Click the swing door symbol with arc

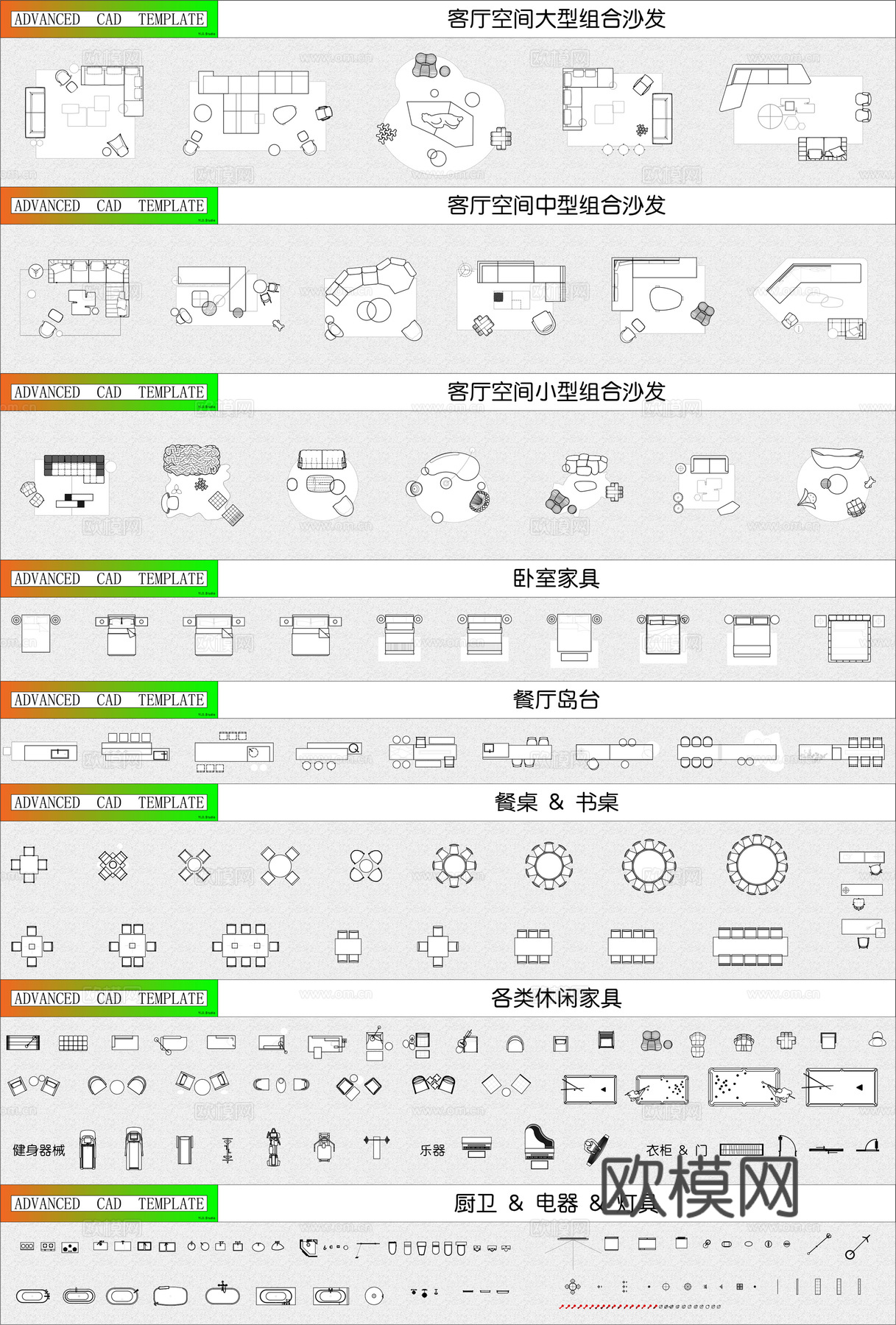tap(788, 1146)
